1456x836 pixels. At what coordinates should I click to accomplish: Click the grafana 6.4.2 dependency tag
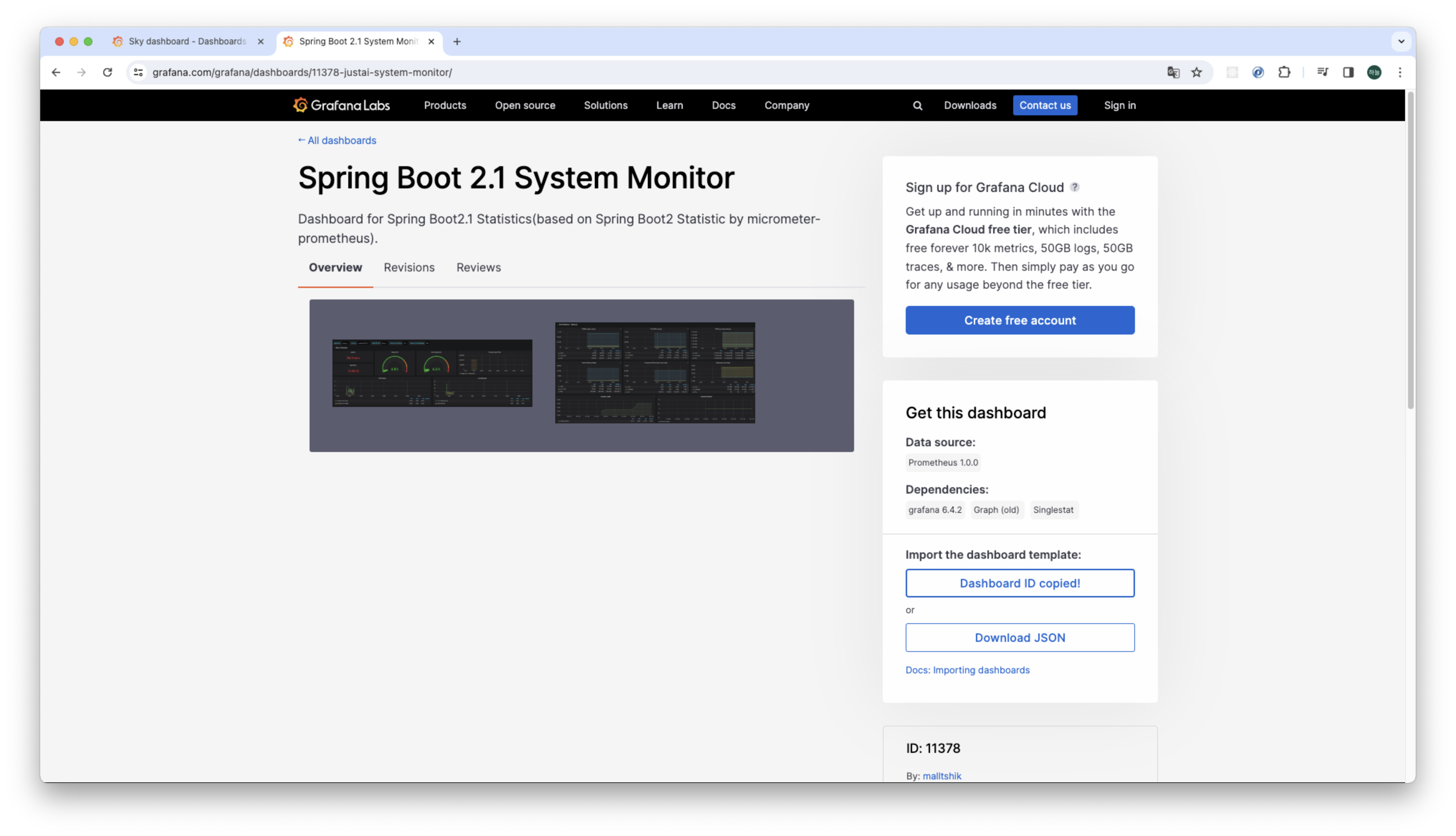[935, 510]
